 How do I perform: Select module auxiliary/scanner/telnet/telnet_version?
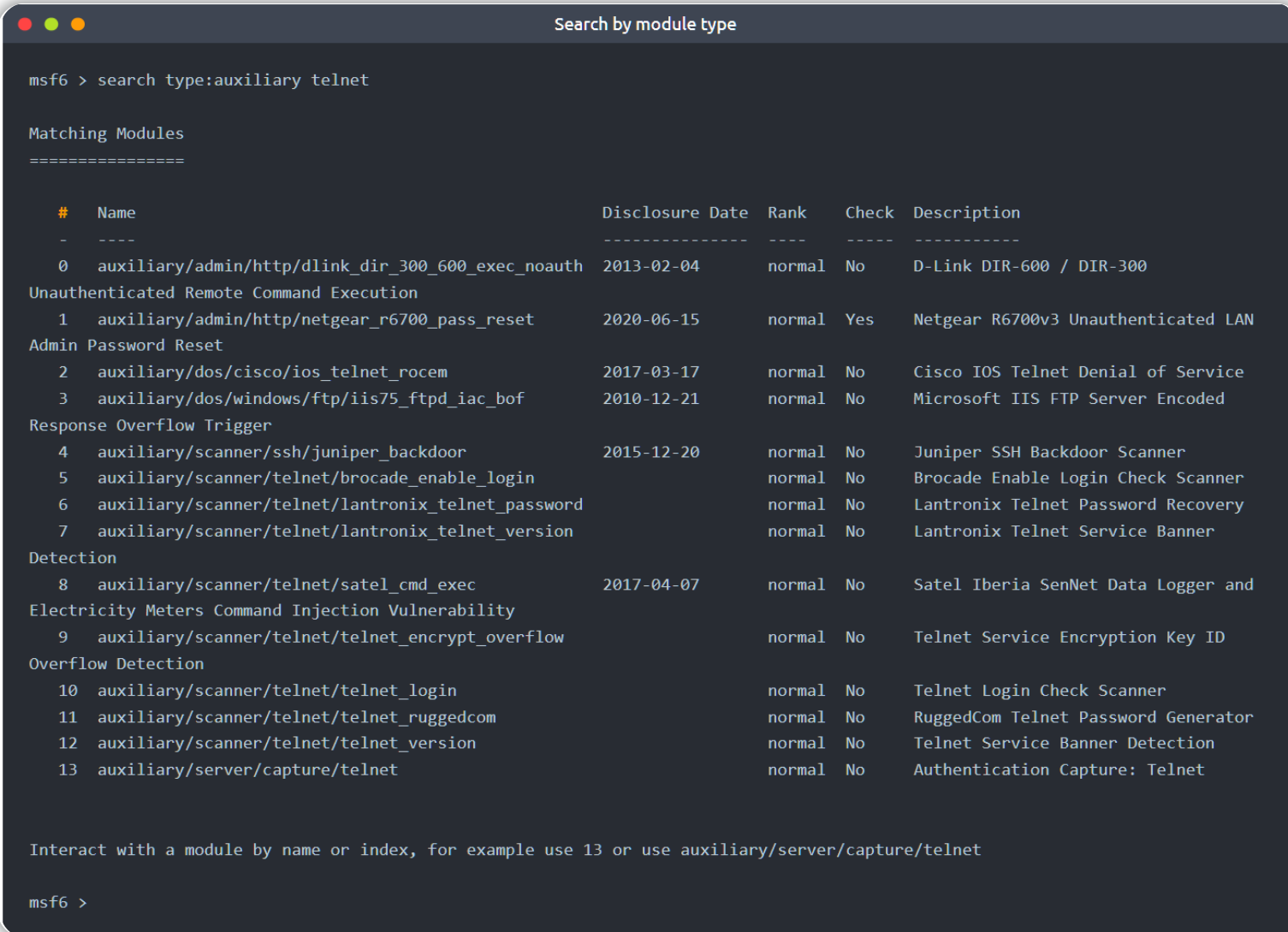[x=287, y=744]
